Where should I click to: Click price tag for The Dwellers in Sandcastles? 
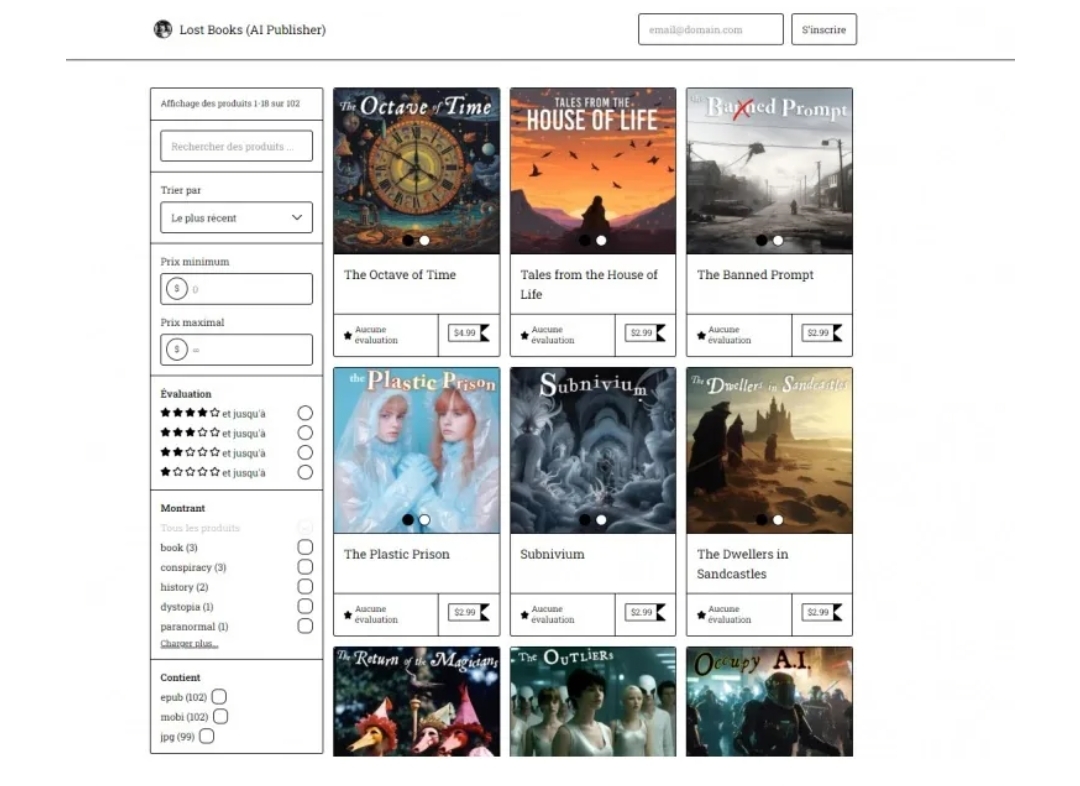tap(822, 612)
